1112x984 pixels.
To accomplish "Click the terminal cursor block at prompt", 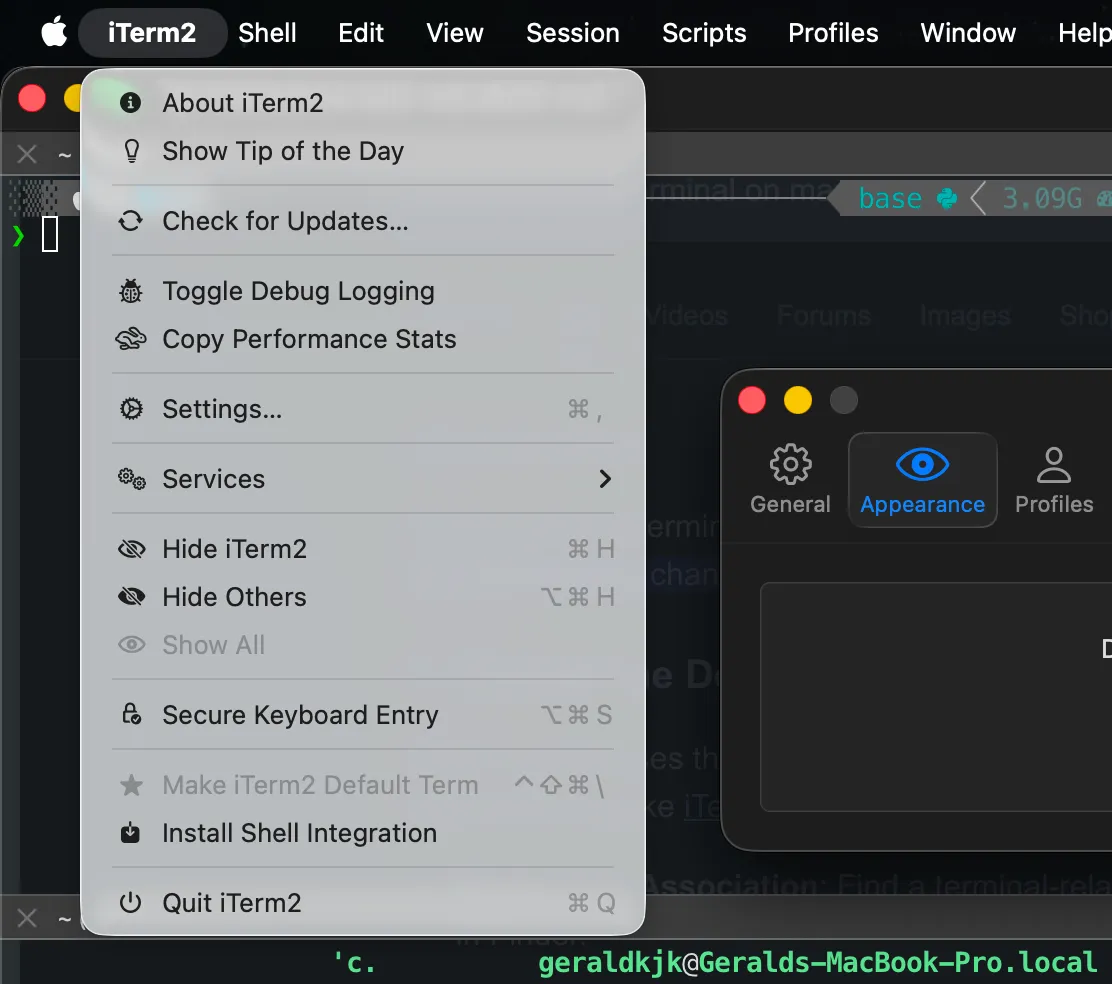I will tap(50, 234).
